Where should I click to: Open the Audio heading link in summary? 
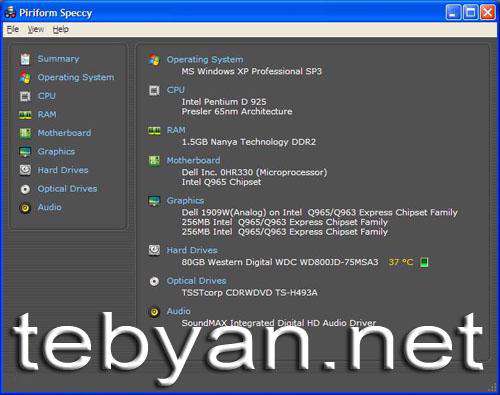click(x=179, y=311)
